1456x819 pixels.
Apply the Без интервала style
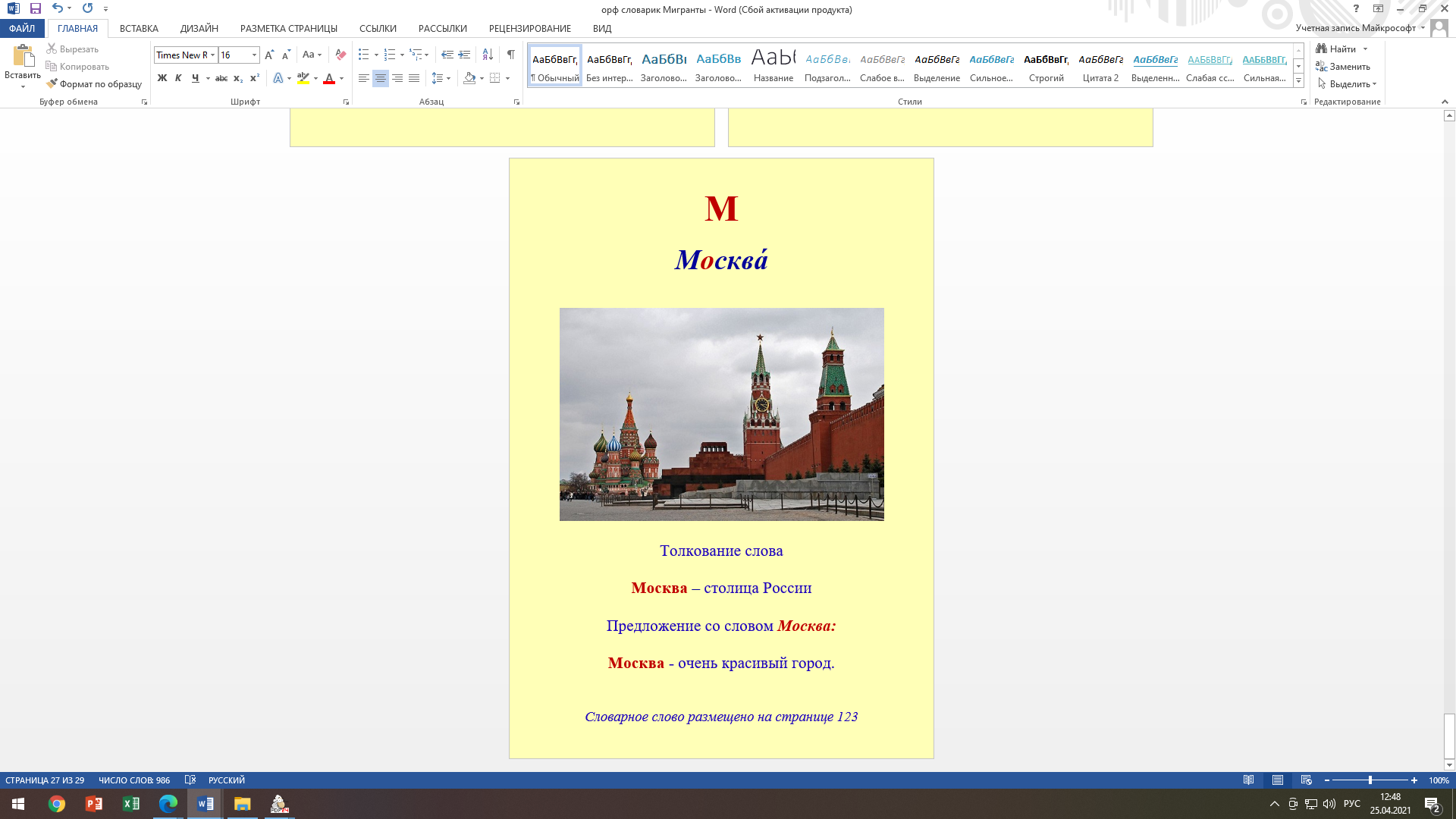(x=609, y=67)
